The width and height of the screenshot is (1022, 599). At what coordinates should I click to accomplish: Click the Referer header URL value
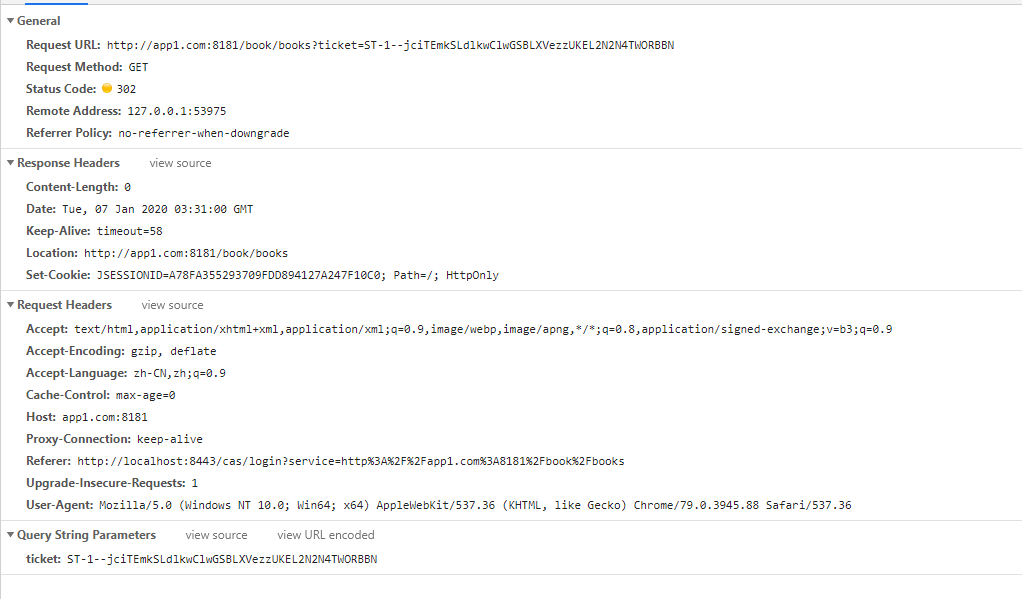coord(351,461)
